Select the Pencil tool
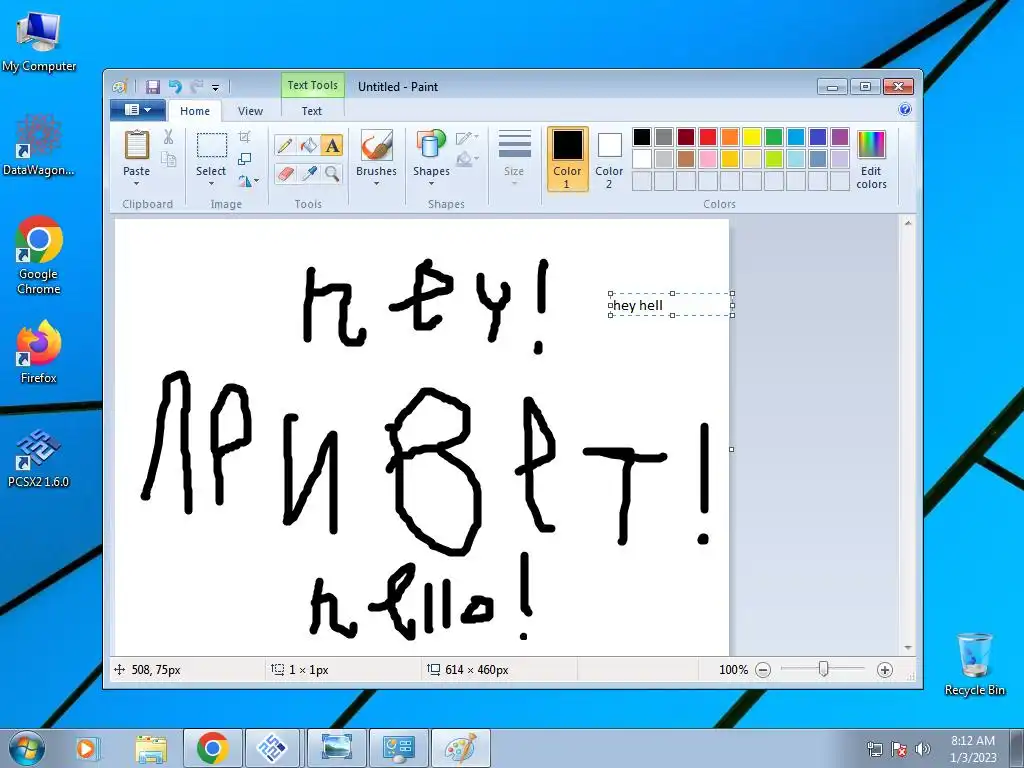1024x768 pixels. tap(285, 145)
